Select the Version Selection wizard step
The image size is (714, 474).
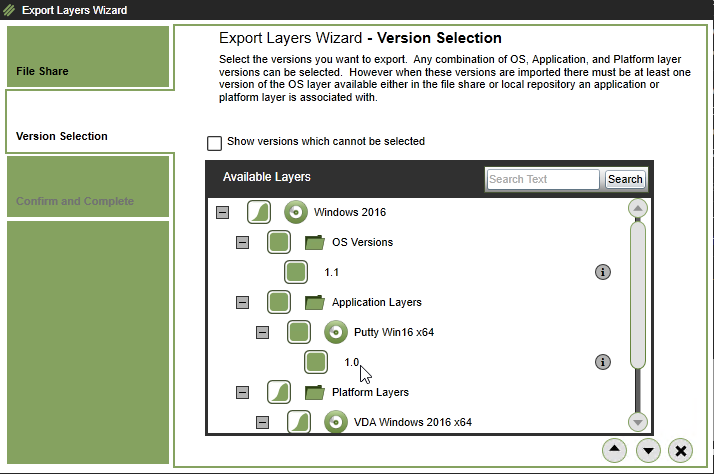coord(89,122)
